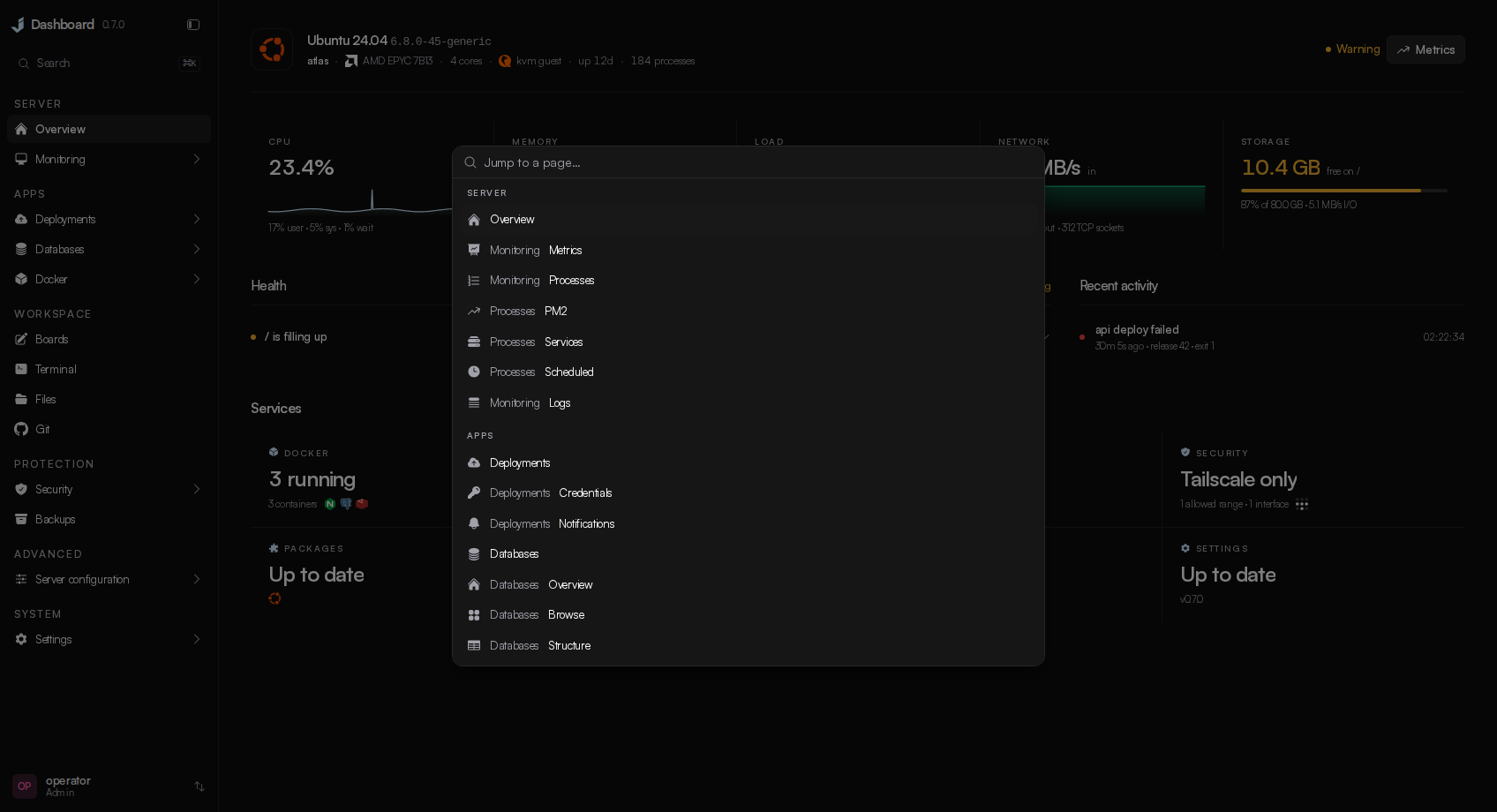
Task: Open api deploy failed activity entry
Action: click(1272, 336)
